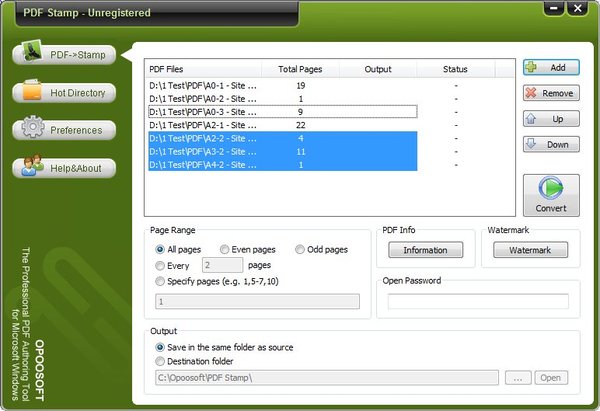Click the Total Pages column header
The height and width of the screenshot is (411, 600).
click(300, 69)
